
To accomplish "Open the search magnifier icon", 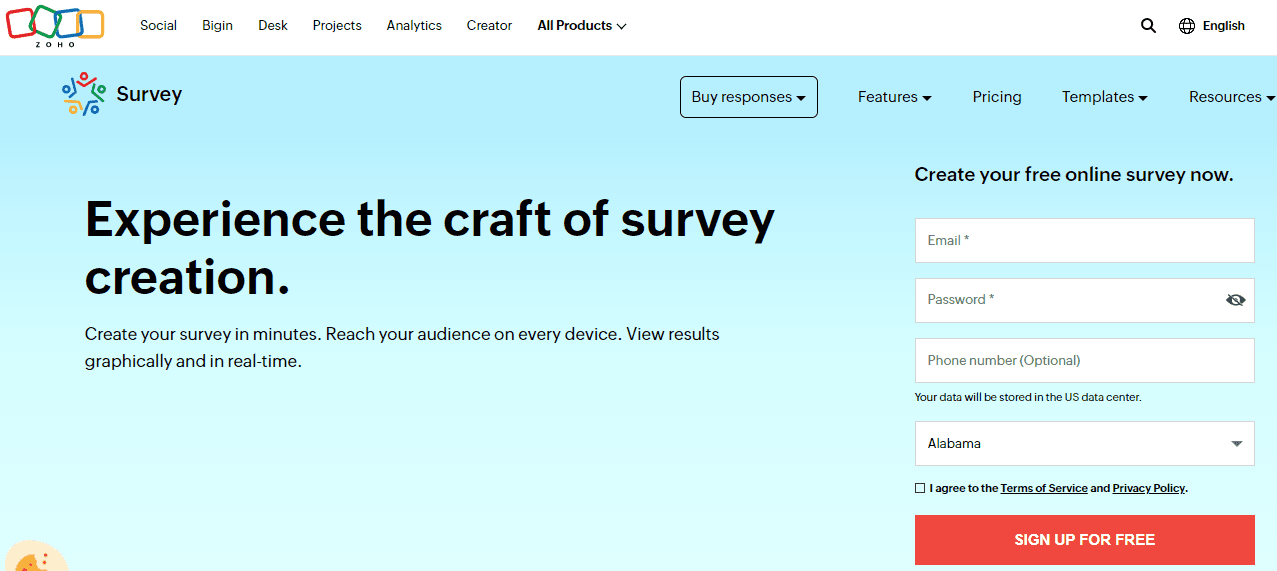I will pyautogui.click(x=1148, y=26).
